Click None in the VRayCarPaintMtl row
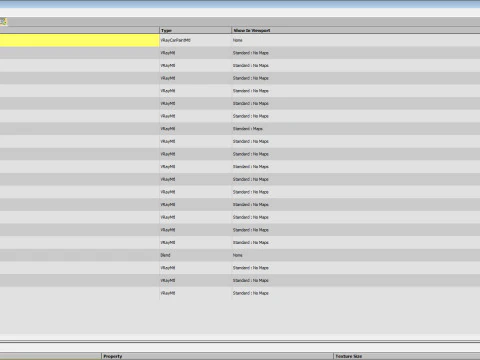Viewport: 480px width, 360px height. click(x=238, y=40)
